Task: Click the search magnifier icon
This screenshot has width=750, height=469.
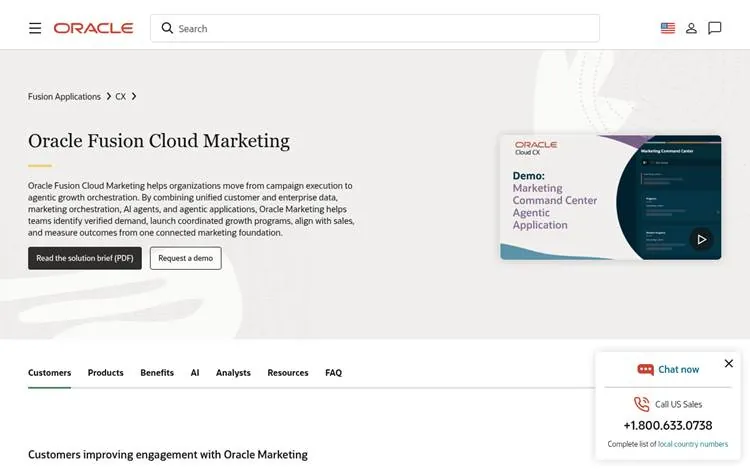Action: click(x=167, y=28)
